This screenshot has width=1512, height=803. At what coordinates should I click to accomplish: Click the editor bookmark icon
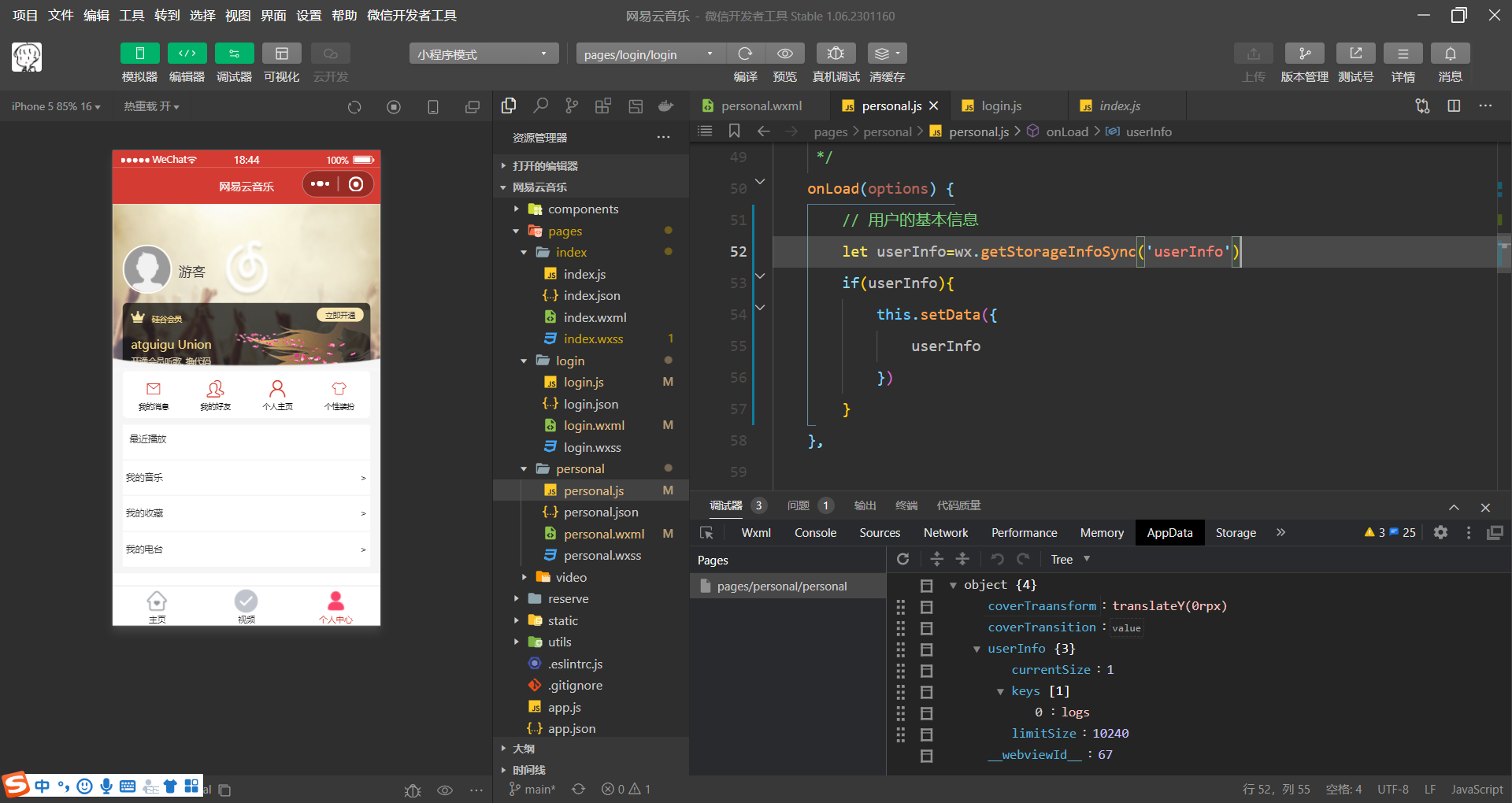pyautogui.click(x=734, y=131)
